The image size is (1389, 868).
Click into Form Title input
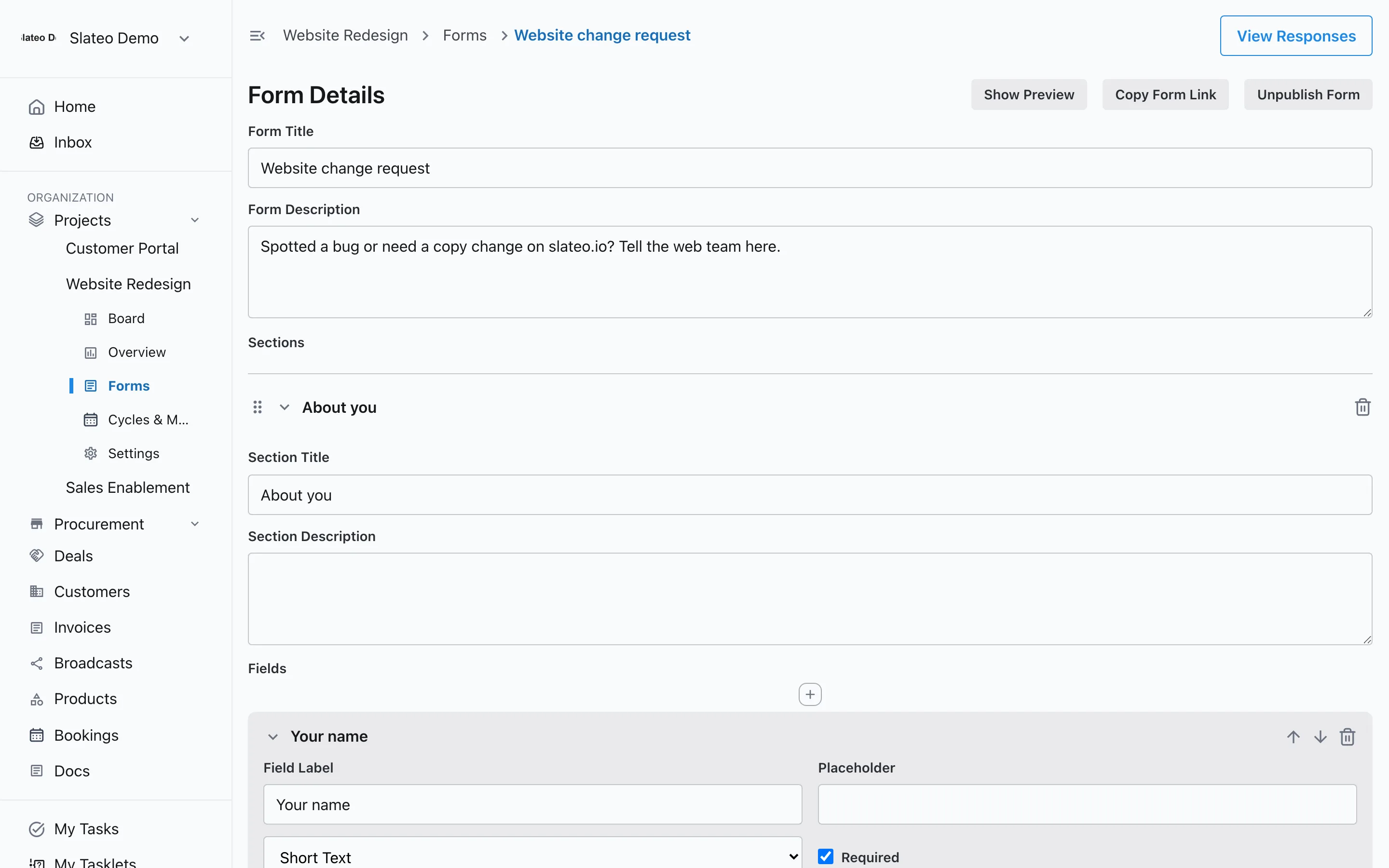coord(810,168)
